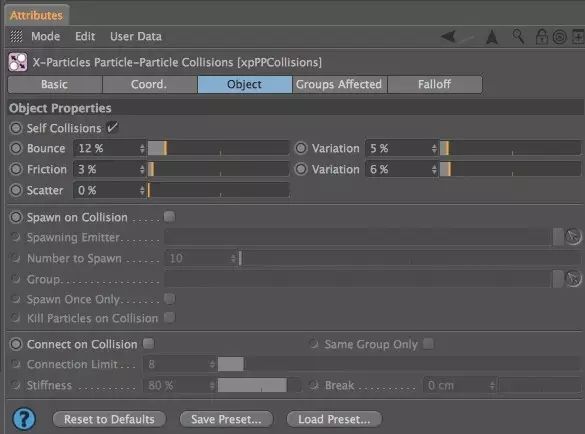Screen dimensions: 585x434
Task: Click the grip dots icon beside Mode
Action: (16, 36)
